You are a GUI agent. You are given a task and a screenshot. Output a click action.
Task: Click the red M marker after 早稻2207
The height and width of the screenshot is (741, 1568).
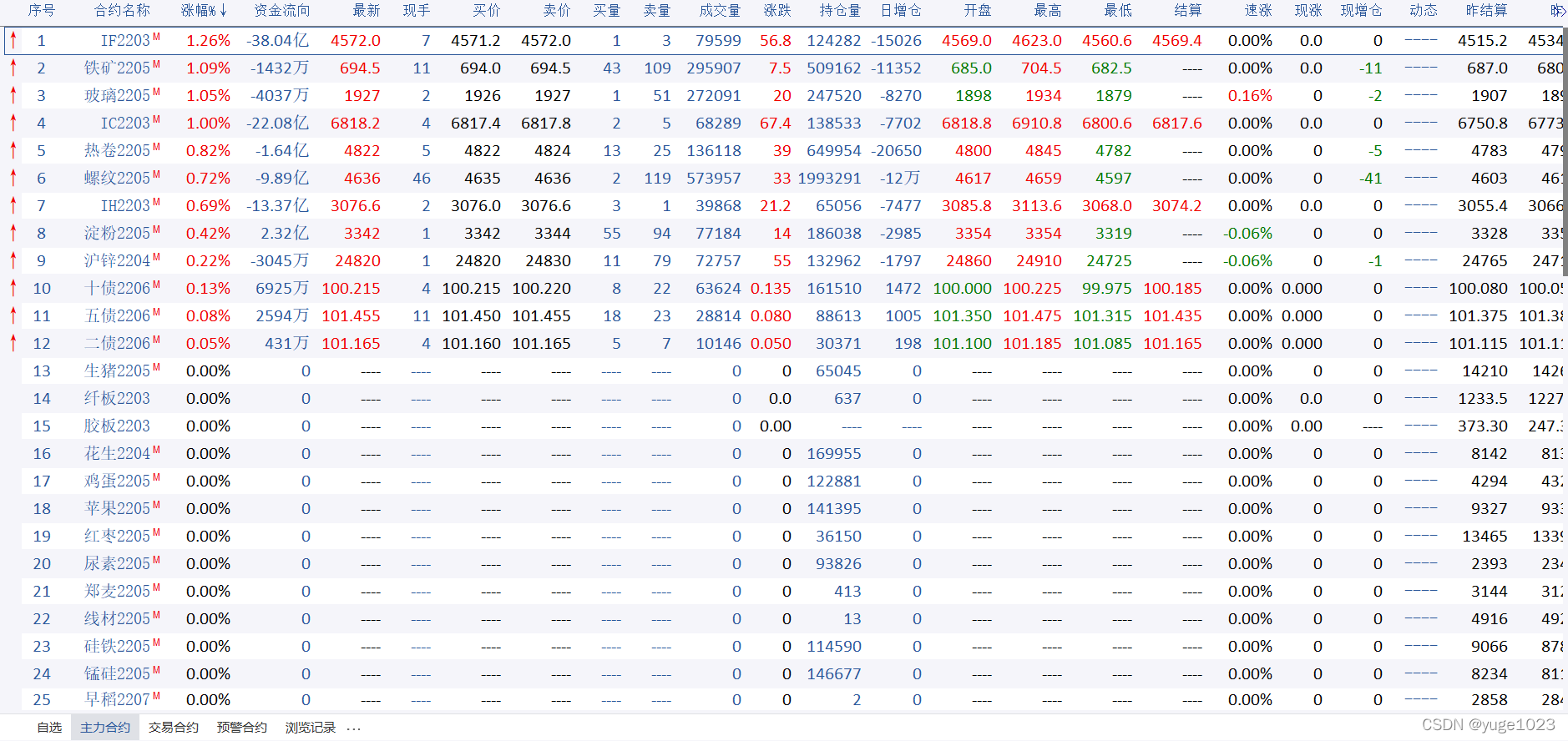click(157, 696)
